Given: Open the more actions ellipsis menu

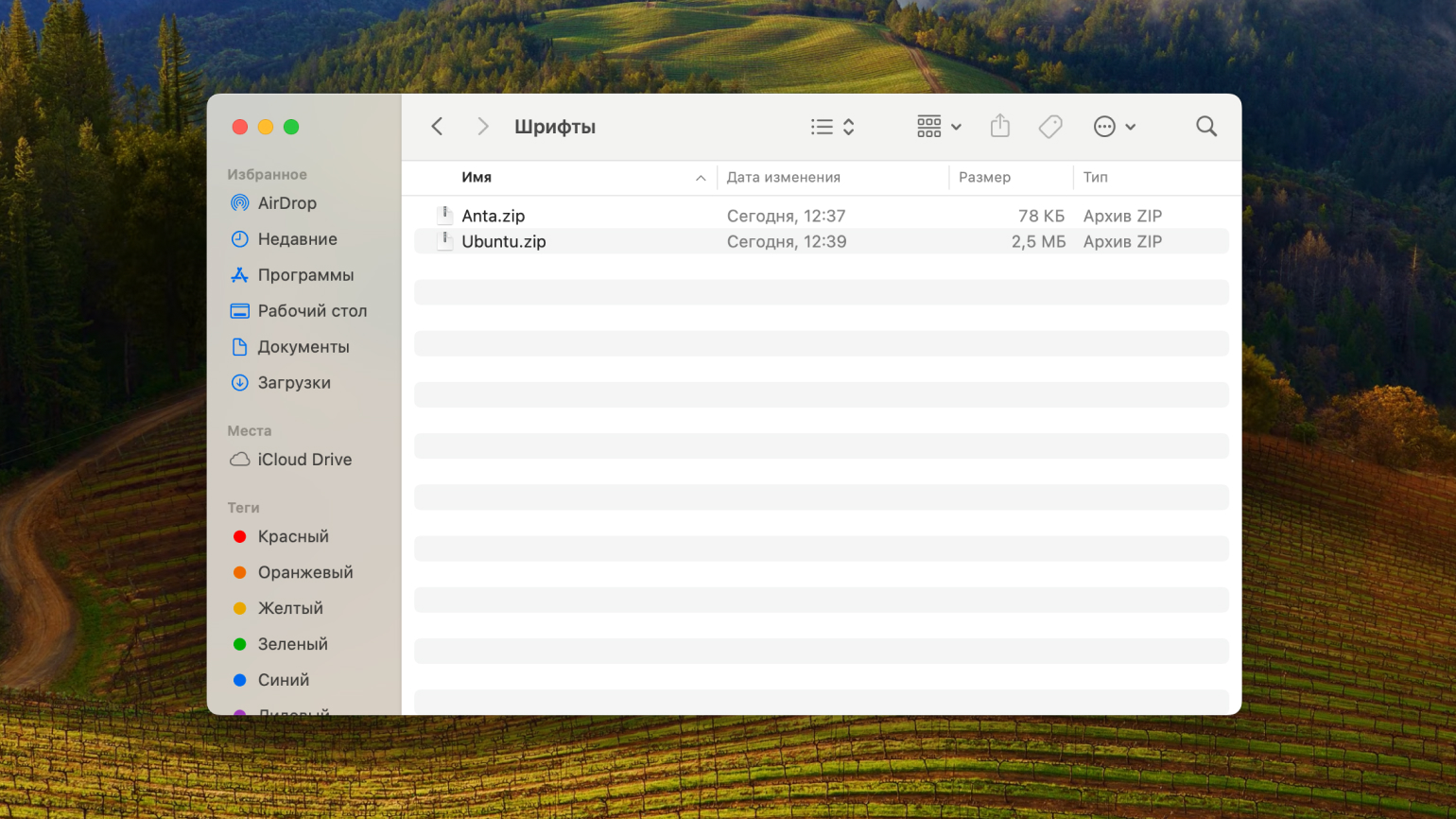Looking at the screenshot, I should tap(1114, 127).
